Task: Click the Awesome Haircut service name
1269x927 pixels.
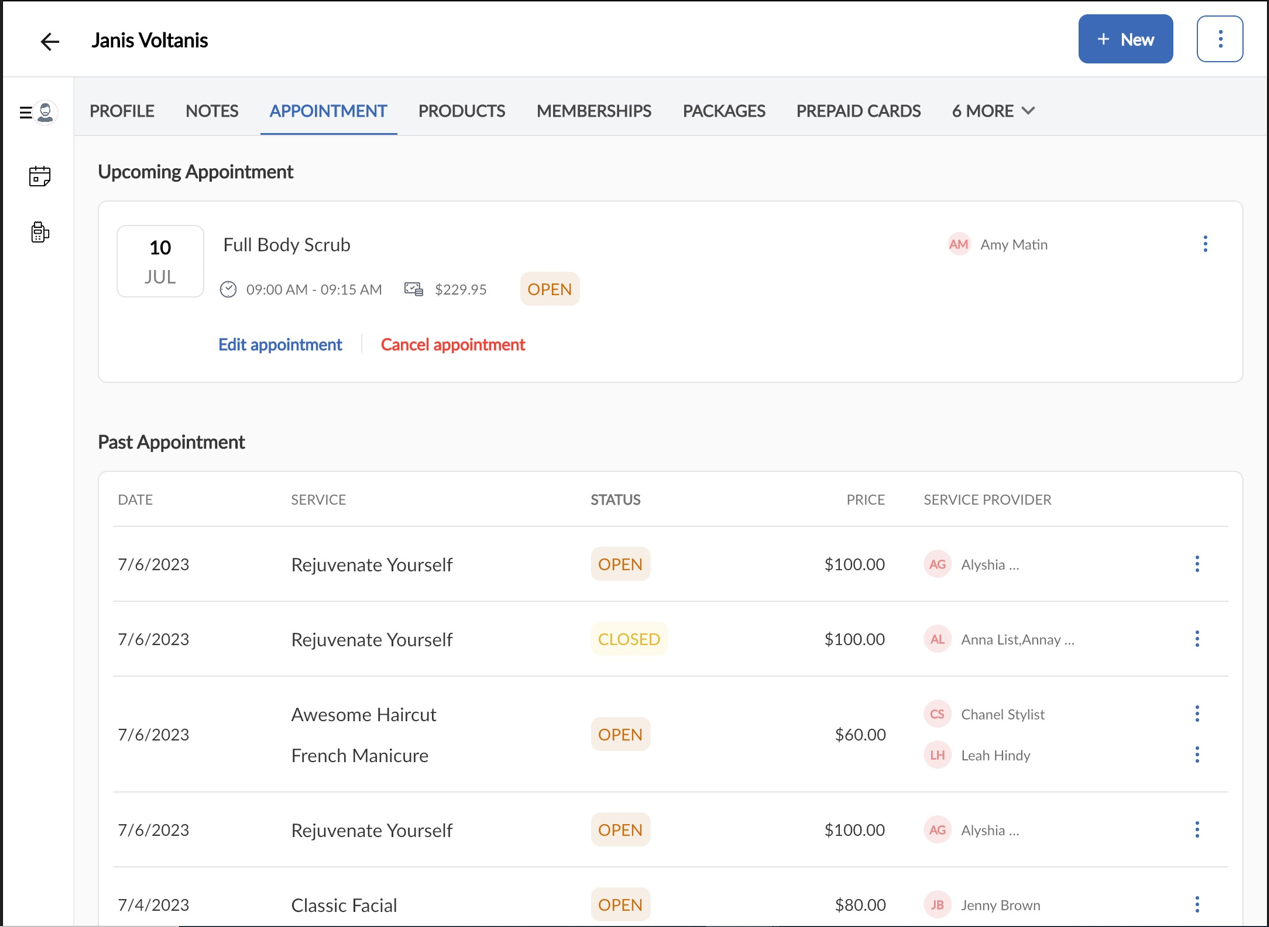Action: pos(364,714)
